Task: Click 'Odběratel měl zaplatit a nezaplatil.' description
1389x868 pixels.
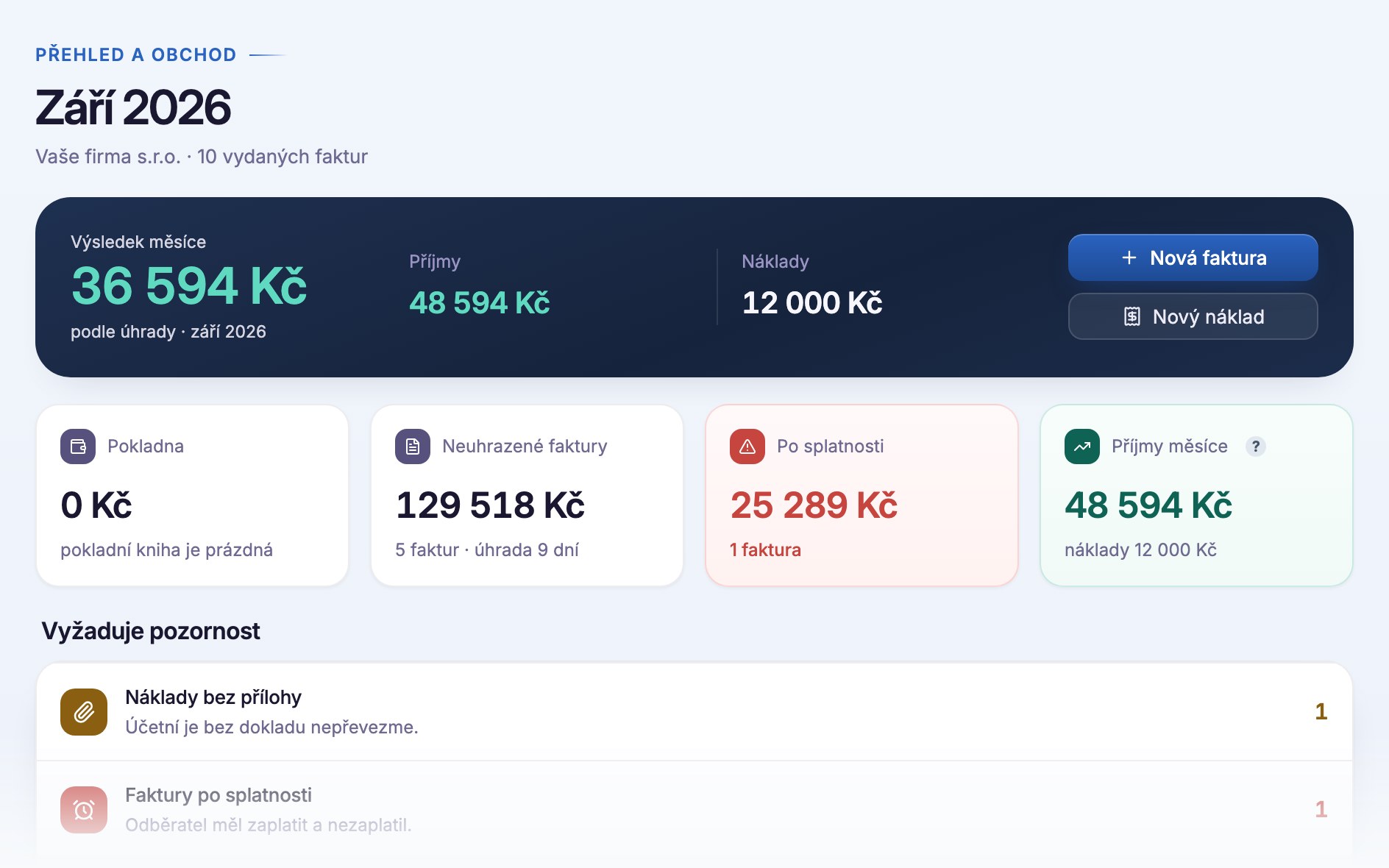Action: click(x=269, y=825)
